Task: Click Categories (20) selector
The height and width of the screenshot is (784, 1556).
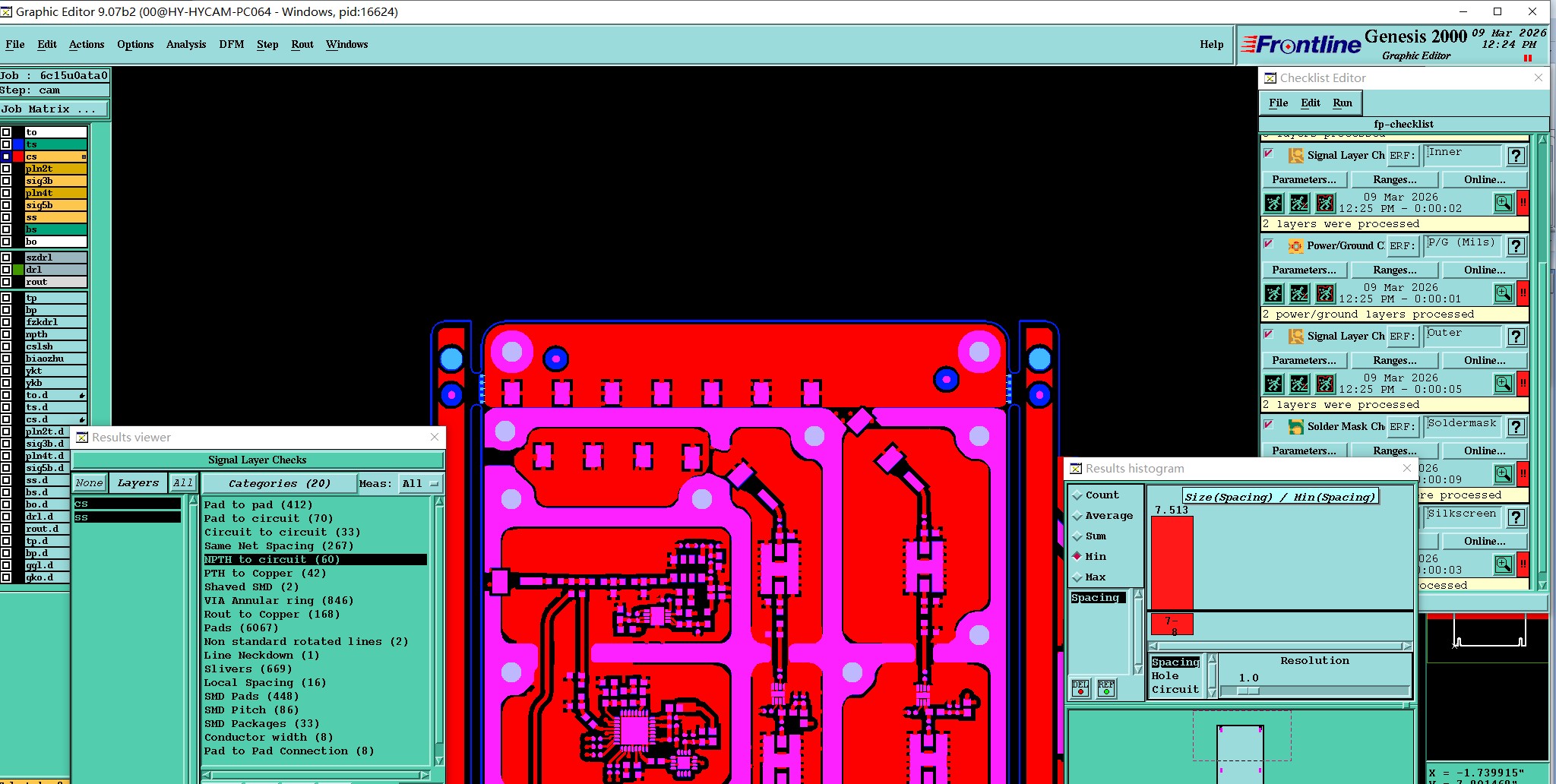Action: [280, 483]
